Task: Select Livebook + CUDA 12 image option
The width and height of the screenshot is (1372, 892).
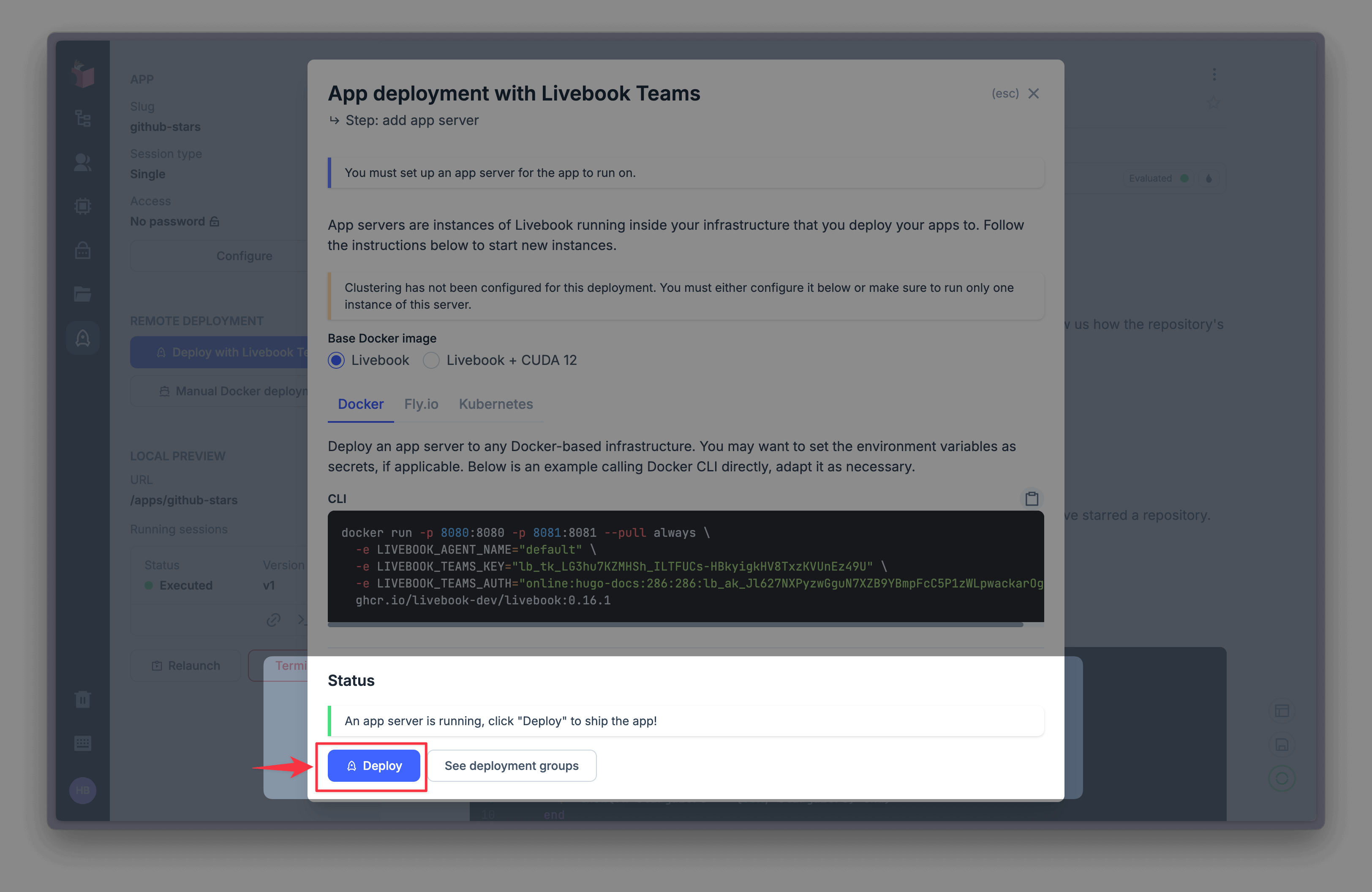Action: 431,360
